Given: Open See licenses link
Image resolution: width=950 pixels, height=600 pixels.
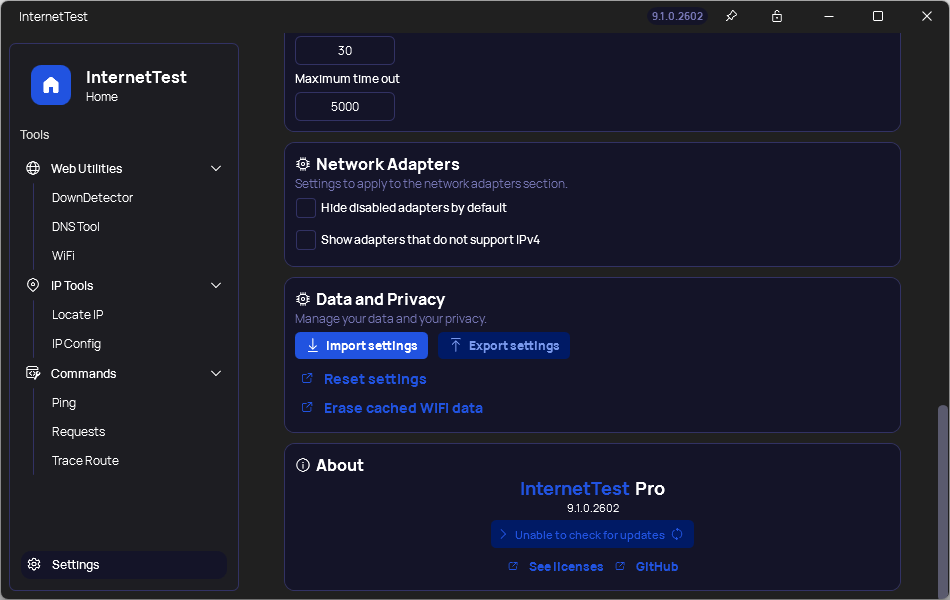Looking at the screenshot, I should pos(566,567).
